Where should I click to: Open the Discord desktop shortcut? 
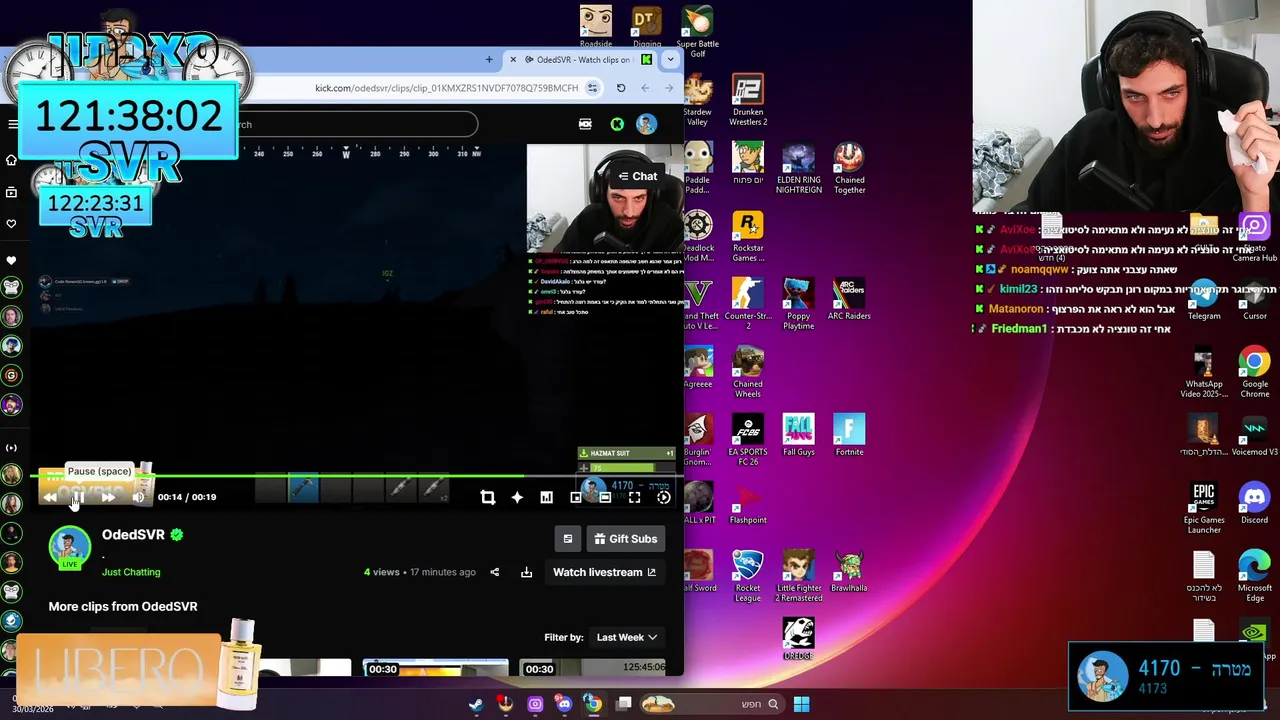pyautogui.click(x=1255, y=504)
